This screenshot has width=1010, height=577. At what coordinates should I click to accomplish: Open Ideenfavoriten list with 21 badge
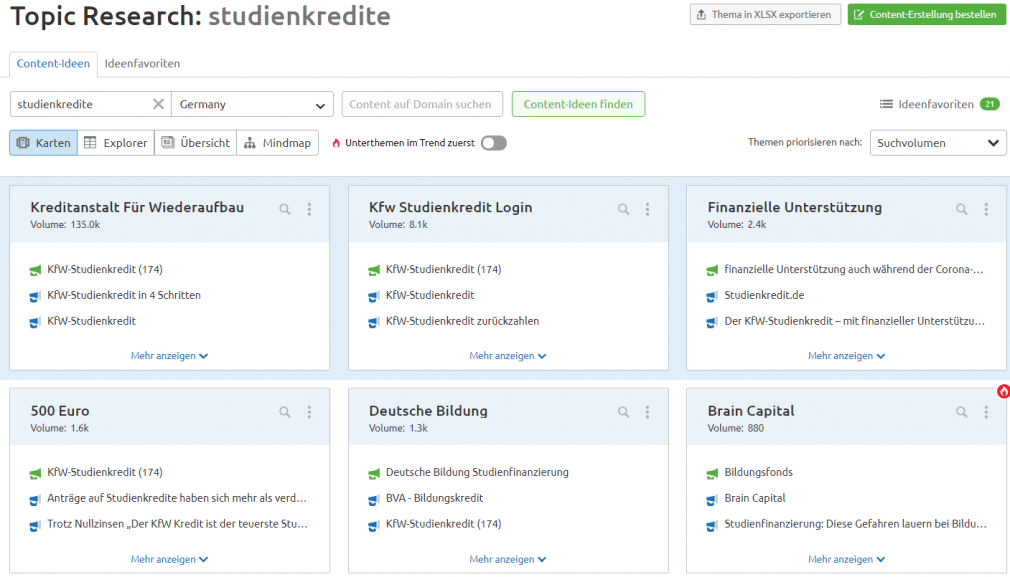[x=940, y=104]
